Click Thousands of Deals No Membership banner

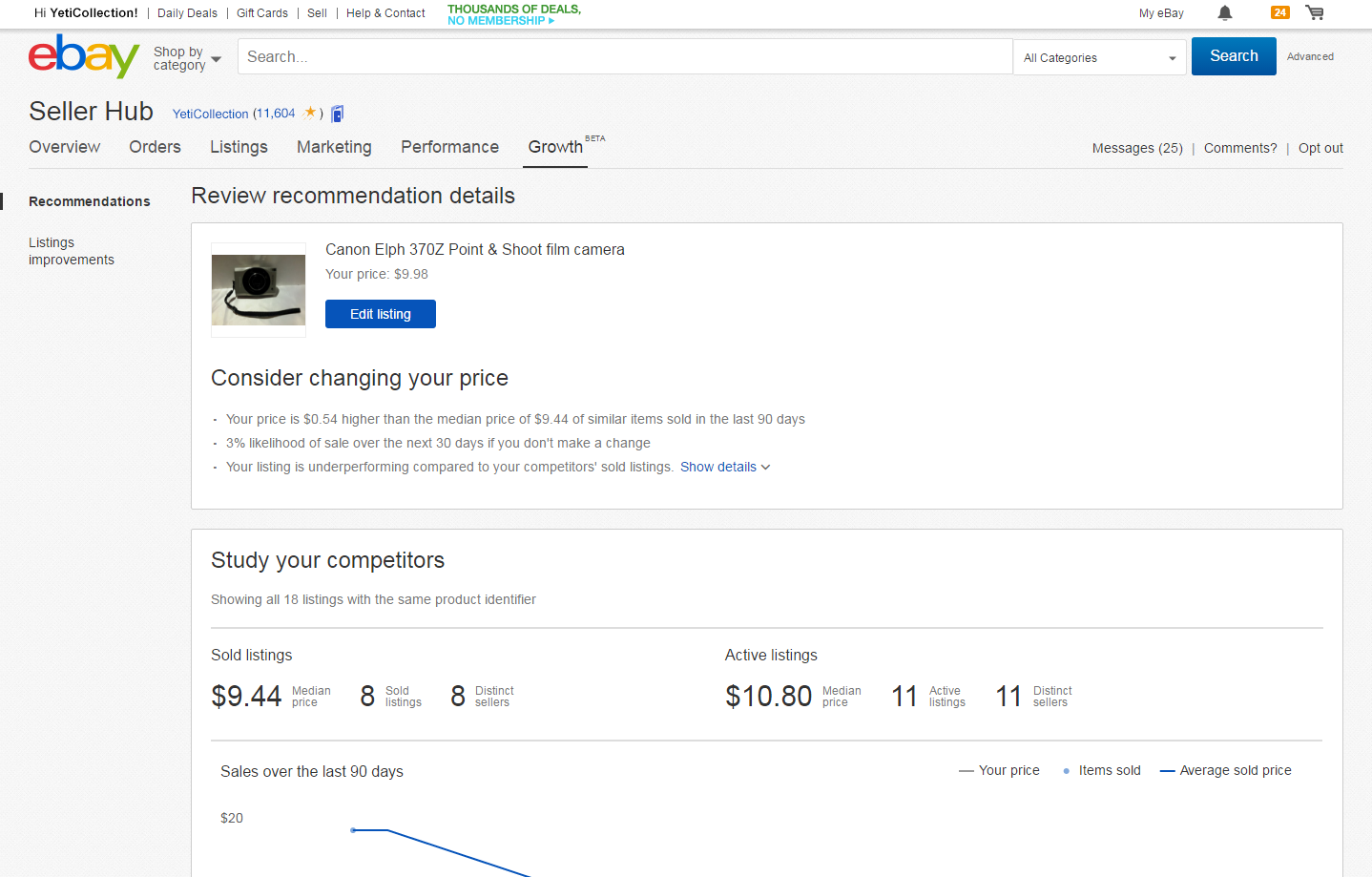(x=514, y=14)
